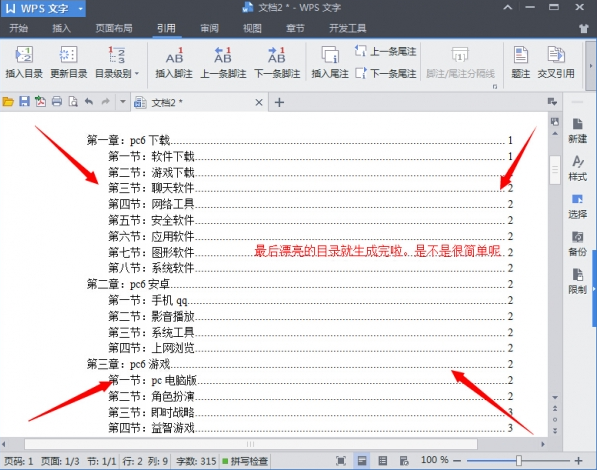This screenshot has height=470, width=598.
Task: Collapse the ribbon with the up chevron
Action: pyautogui.click(x=508, y=7)
